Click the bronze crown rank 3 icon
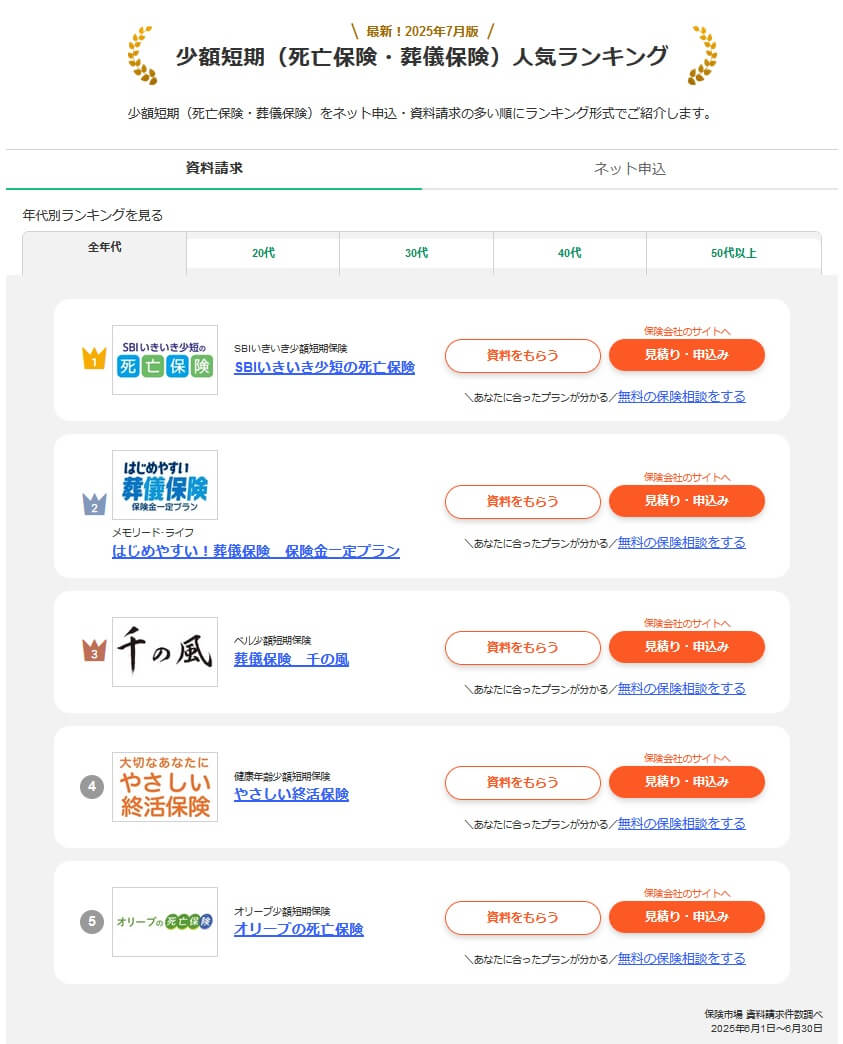Screen dimensions: 843x1044 93,651
